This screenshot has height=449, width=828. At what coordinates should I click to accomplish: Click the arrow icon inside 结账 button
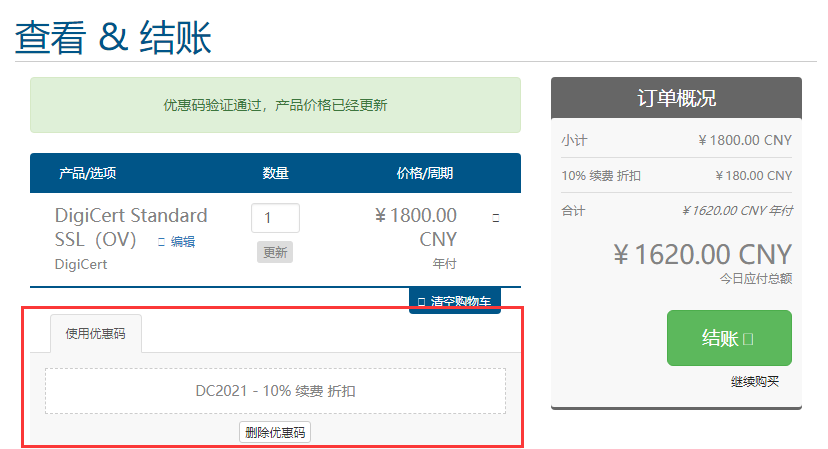748,339
